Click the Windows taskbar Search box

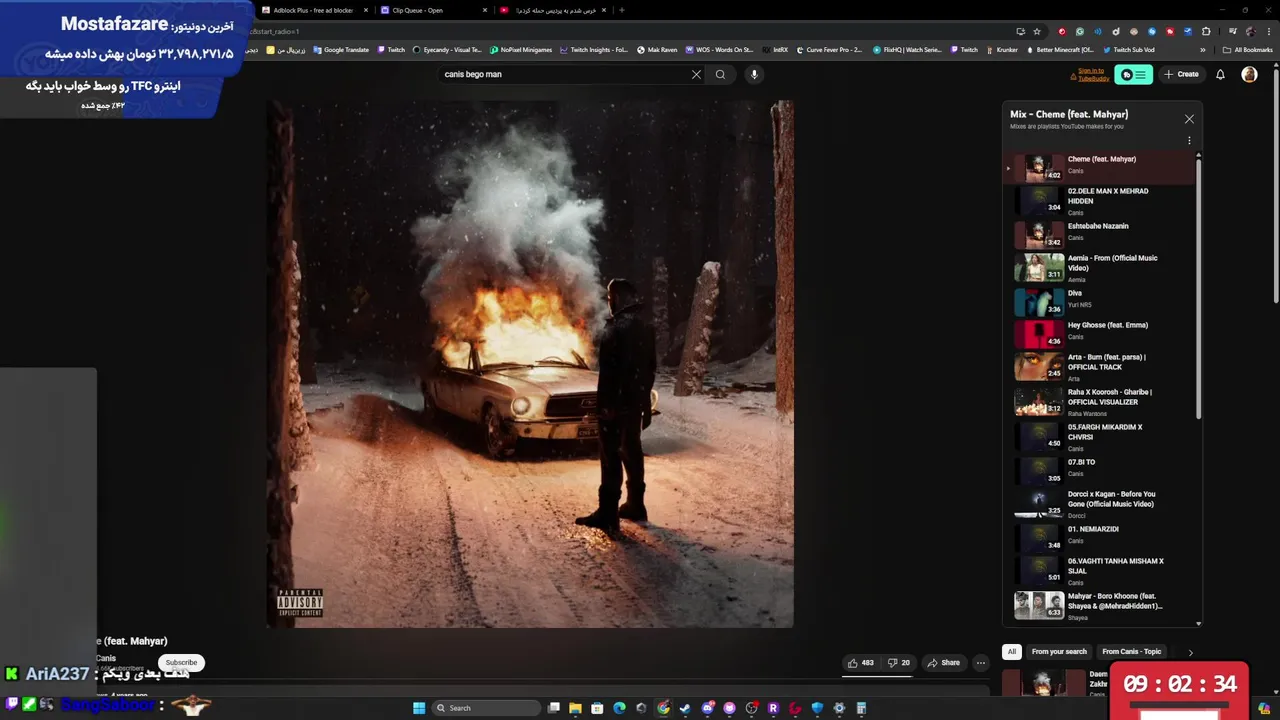[x=486, y=708]
